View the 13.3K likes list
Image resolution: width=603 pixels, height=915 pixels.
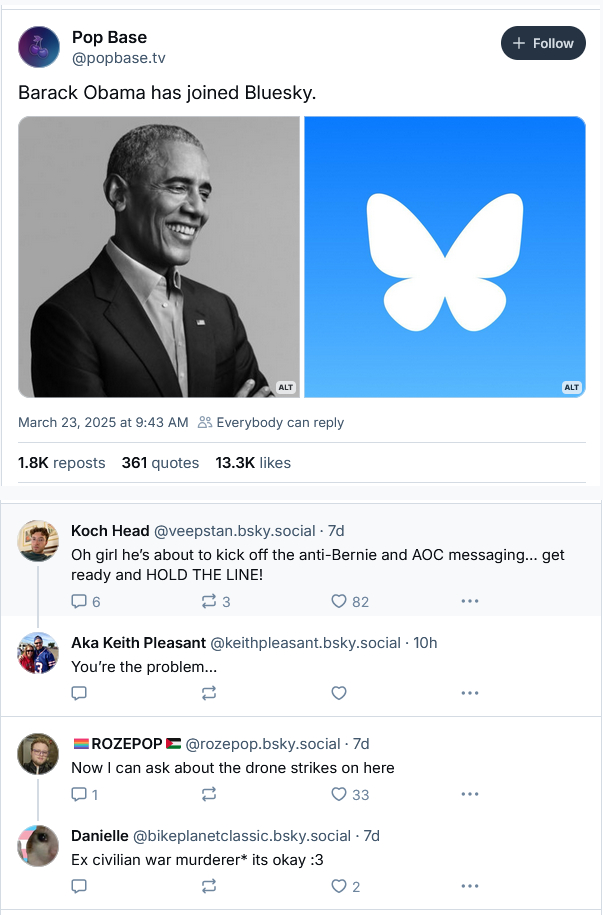(253, 463)
